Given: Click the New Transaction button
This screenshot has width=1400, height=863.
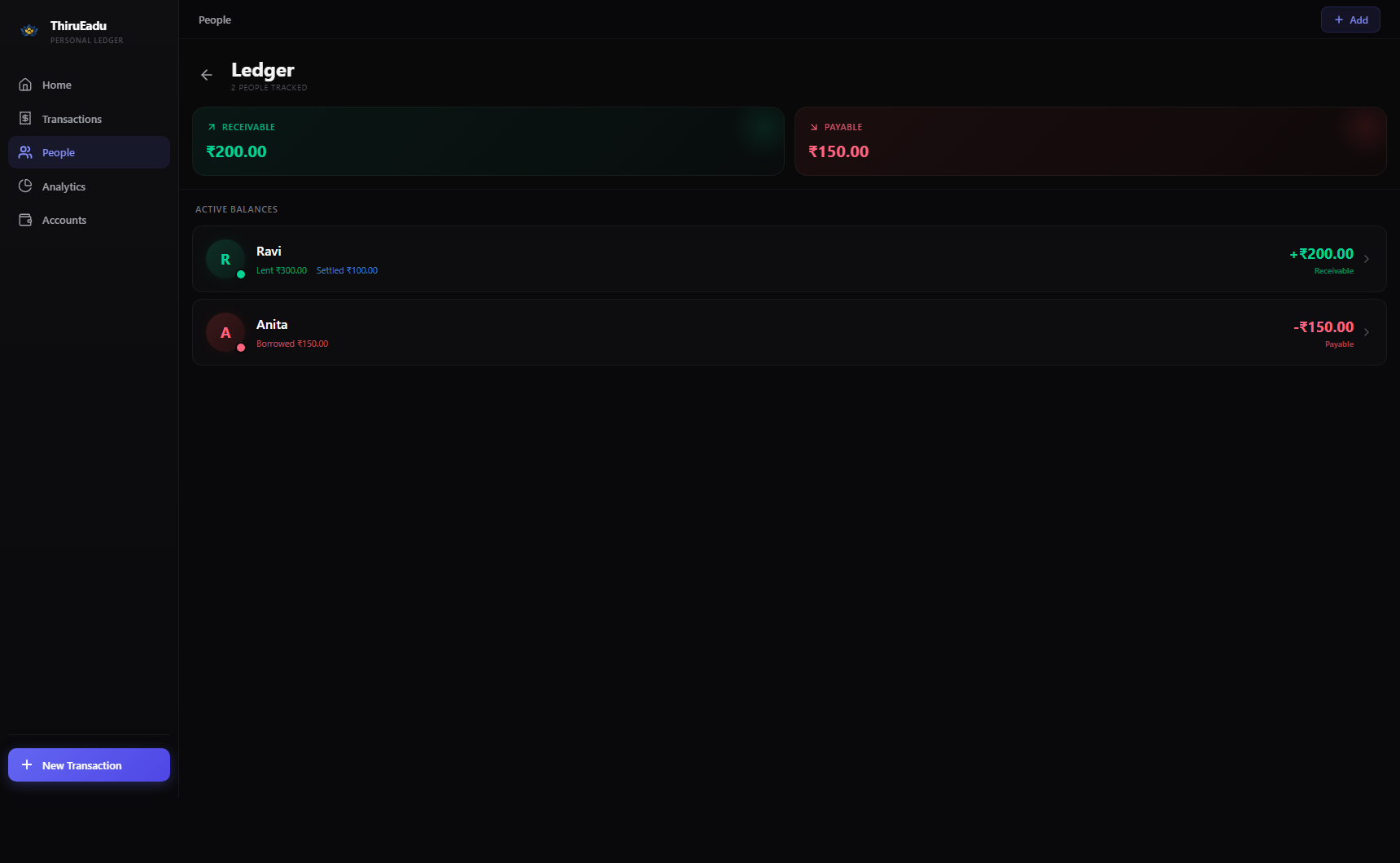Looking at the screenshot, I should tap(89, 765).
